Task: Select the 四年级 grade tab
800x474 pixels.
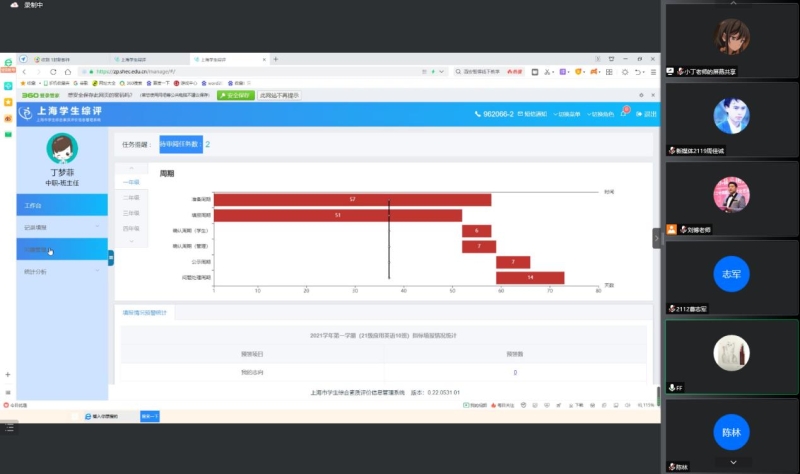Action: pos(131,229)
